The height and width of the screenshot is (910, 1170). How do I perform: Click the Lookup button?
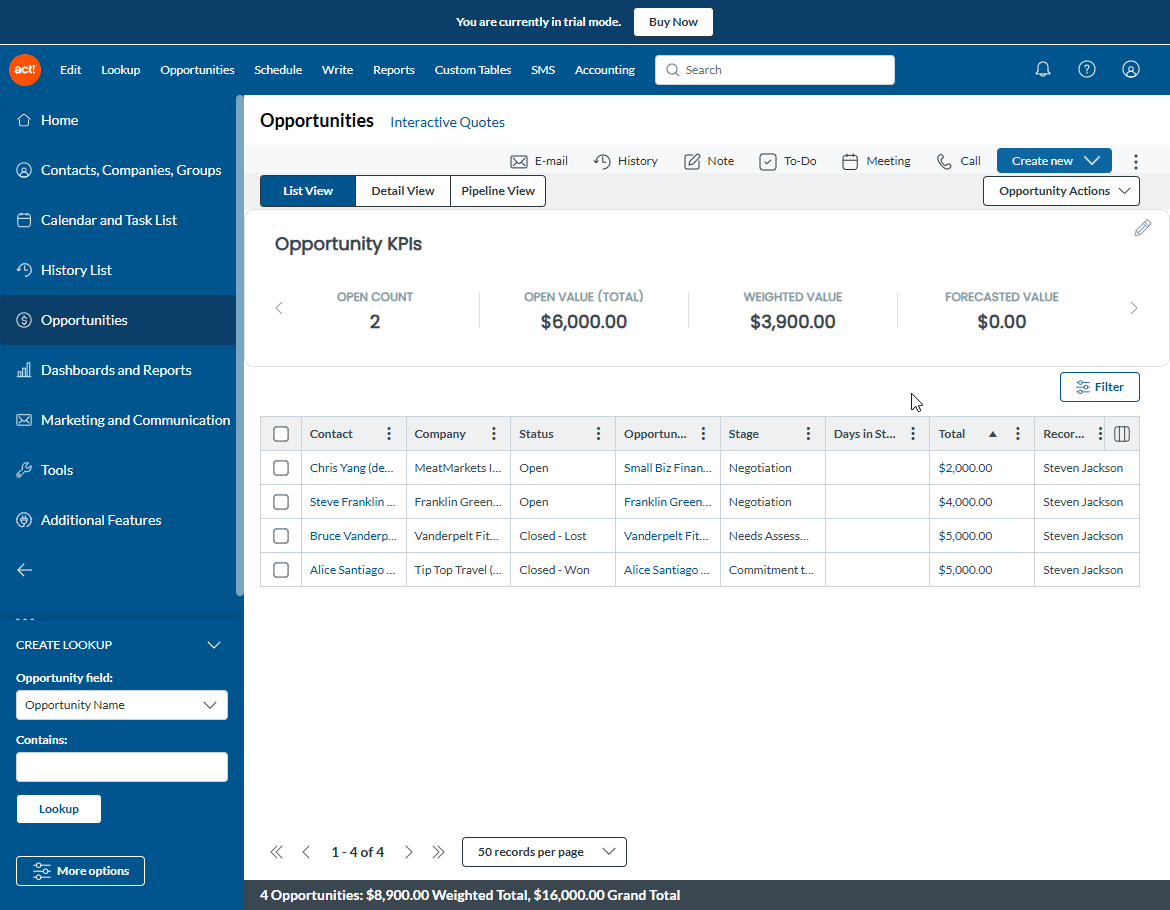click(x=59, y=809)
